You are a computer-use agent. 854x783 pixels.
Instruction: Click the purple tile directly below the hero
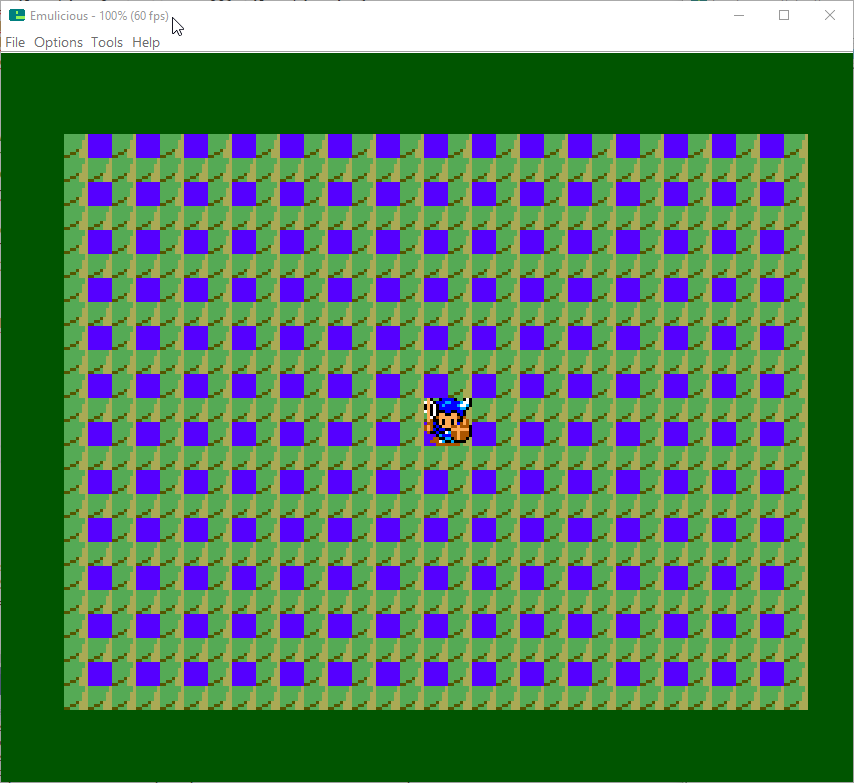coord(436,481)
